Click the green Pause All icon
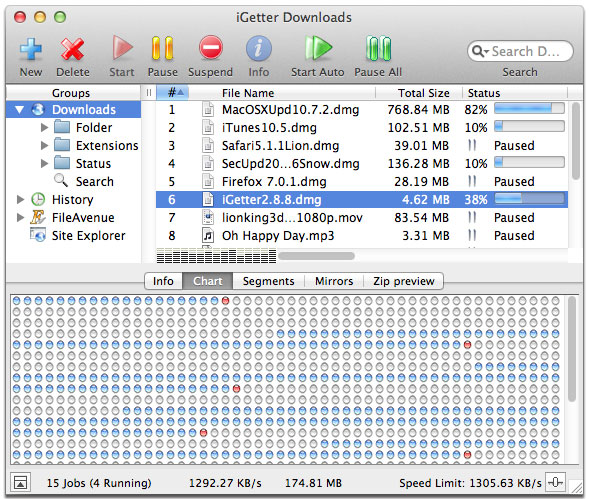 click(x=378, y=48)
